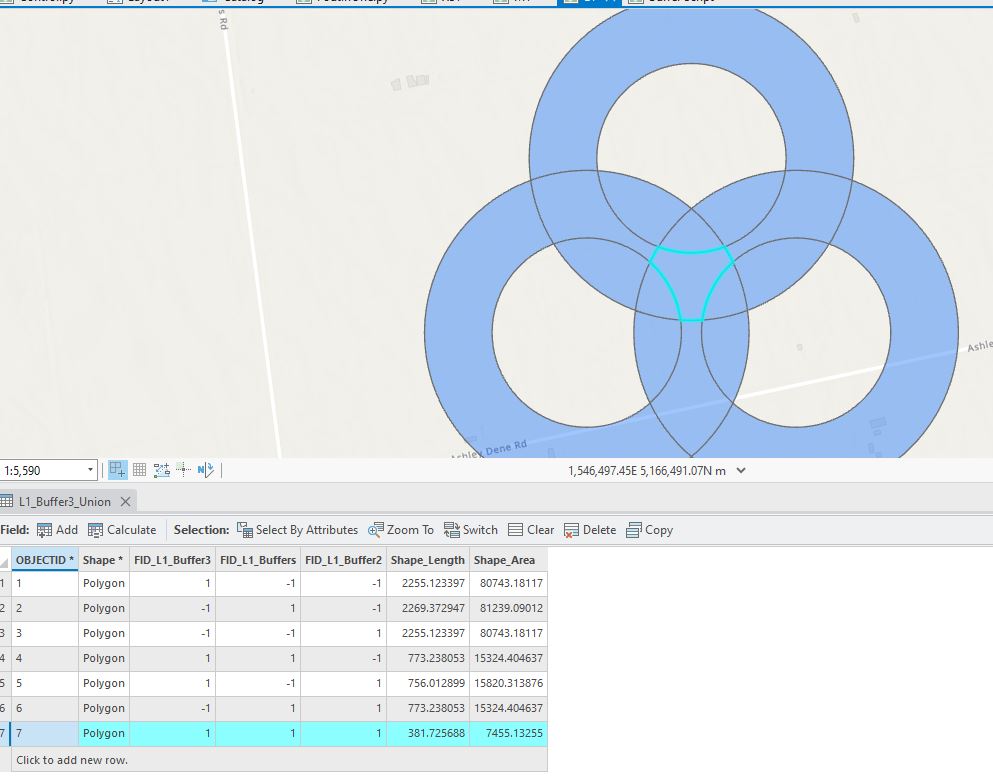993x780 pixels.
Task: Activate the L1_Buffer3_Union table tab
Action: [x=64, y=501]
